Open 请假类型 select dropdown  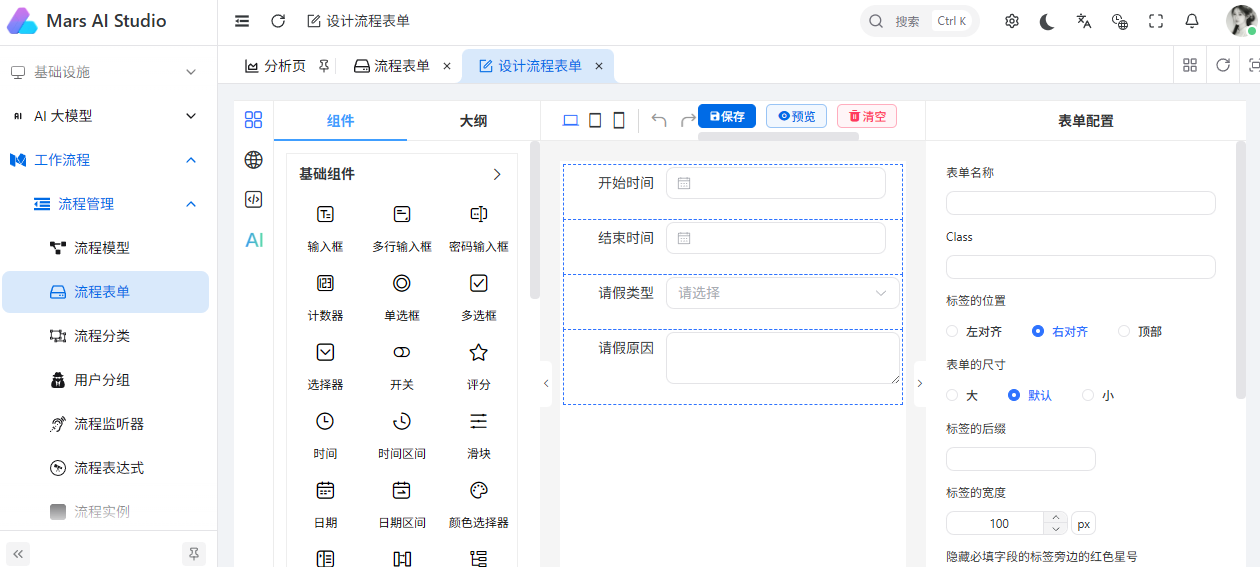tap(783, 293)
